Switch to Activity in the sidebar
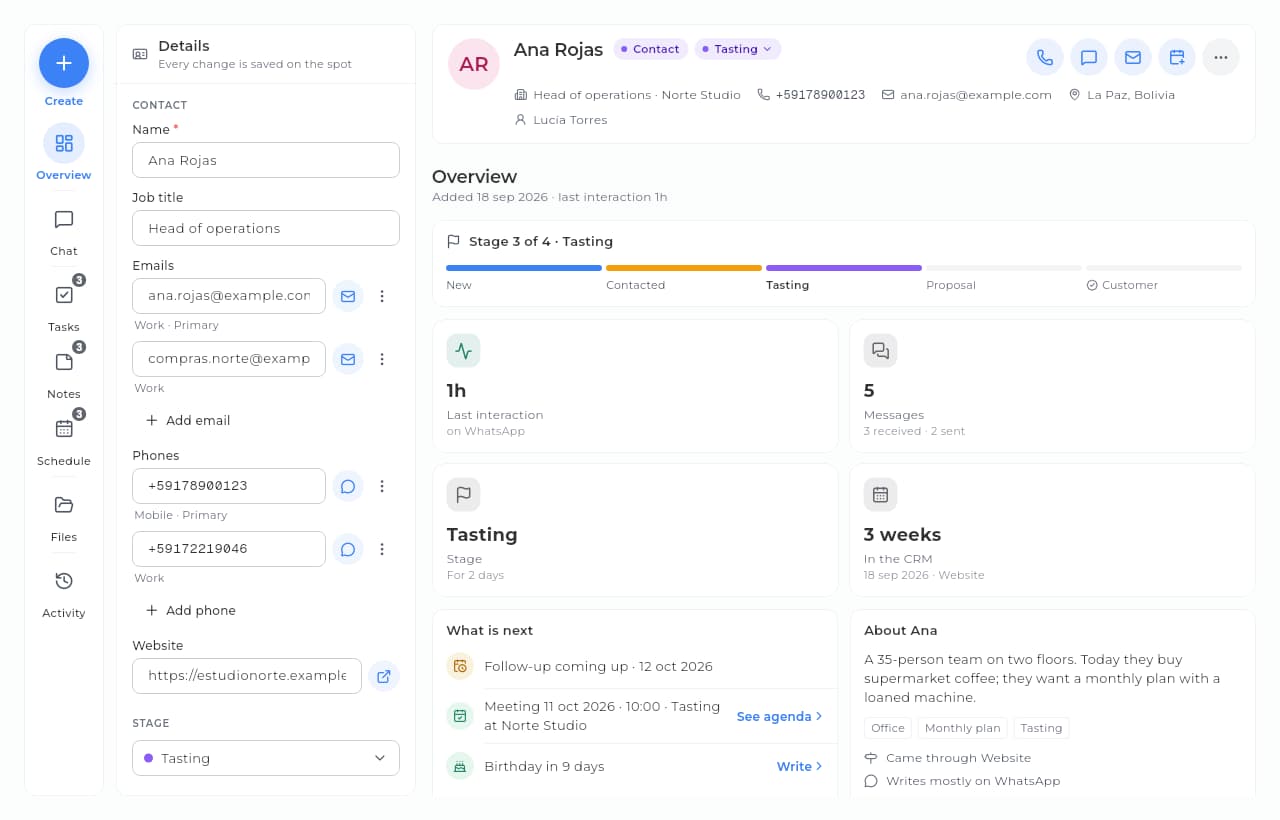1280x820 pixels. (64, 592)
